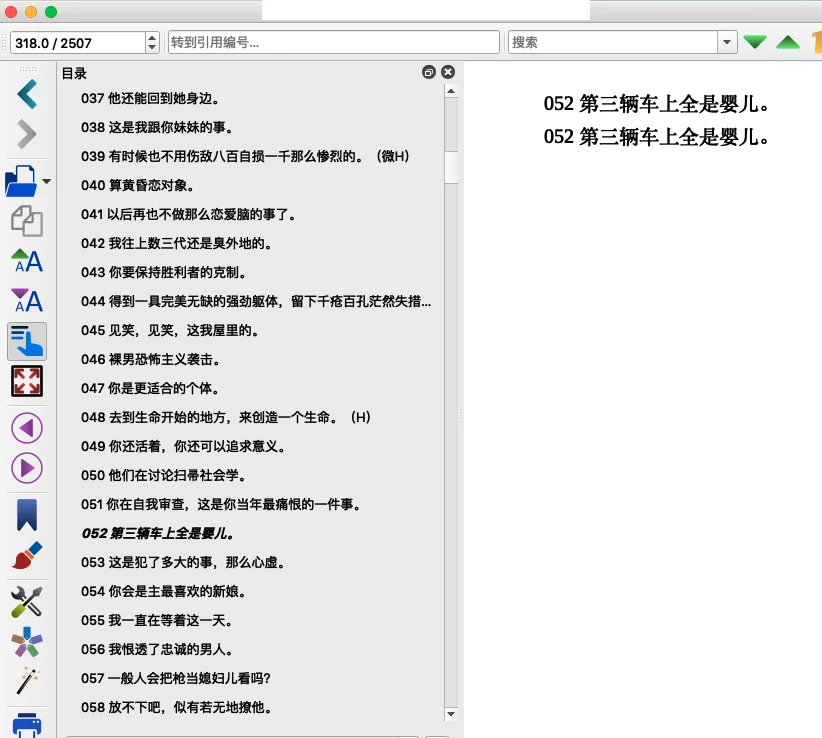Go back using the left chevron
822x738 pixels.
27,94
